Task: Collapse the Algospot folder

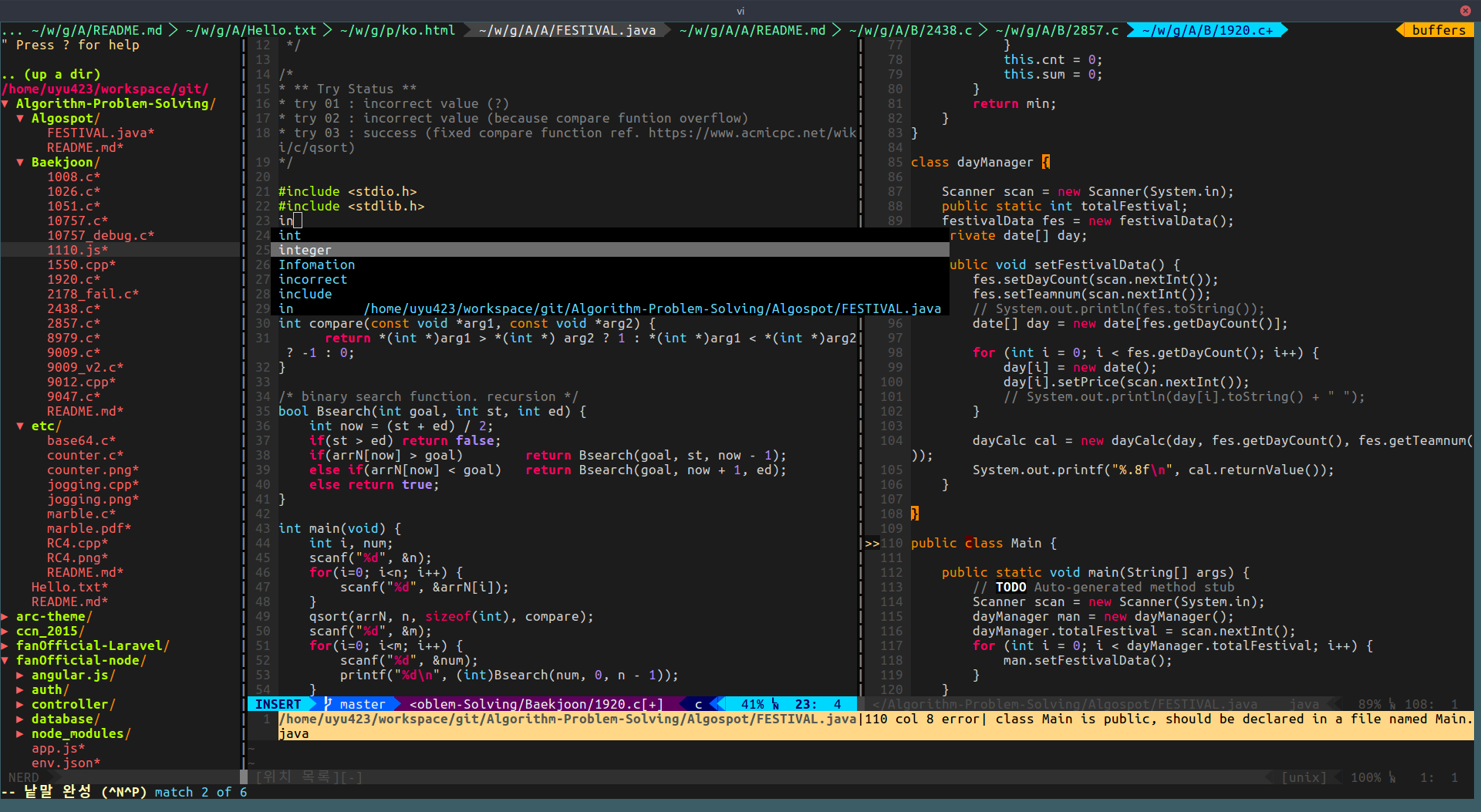Action: [21, 118]
